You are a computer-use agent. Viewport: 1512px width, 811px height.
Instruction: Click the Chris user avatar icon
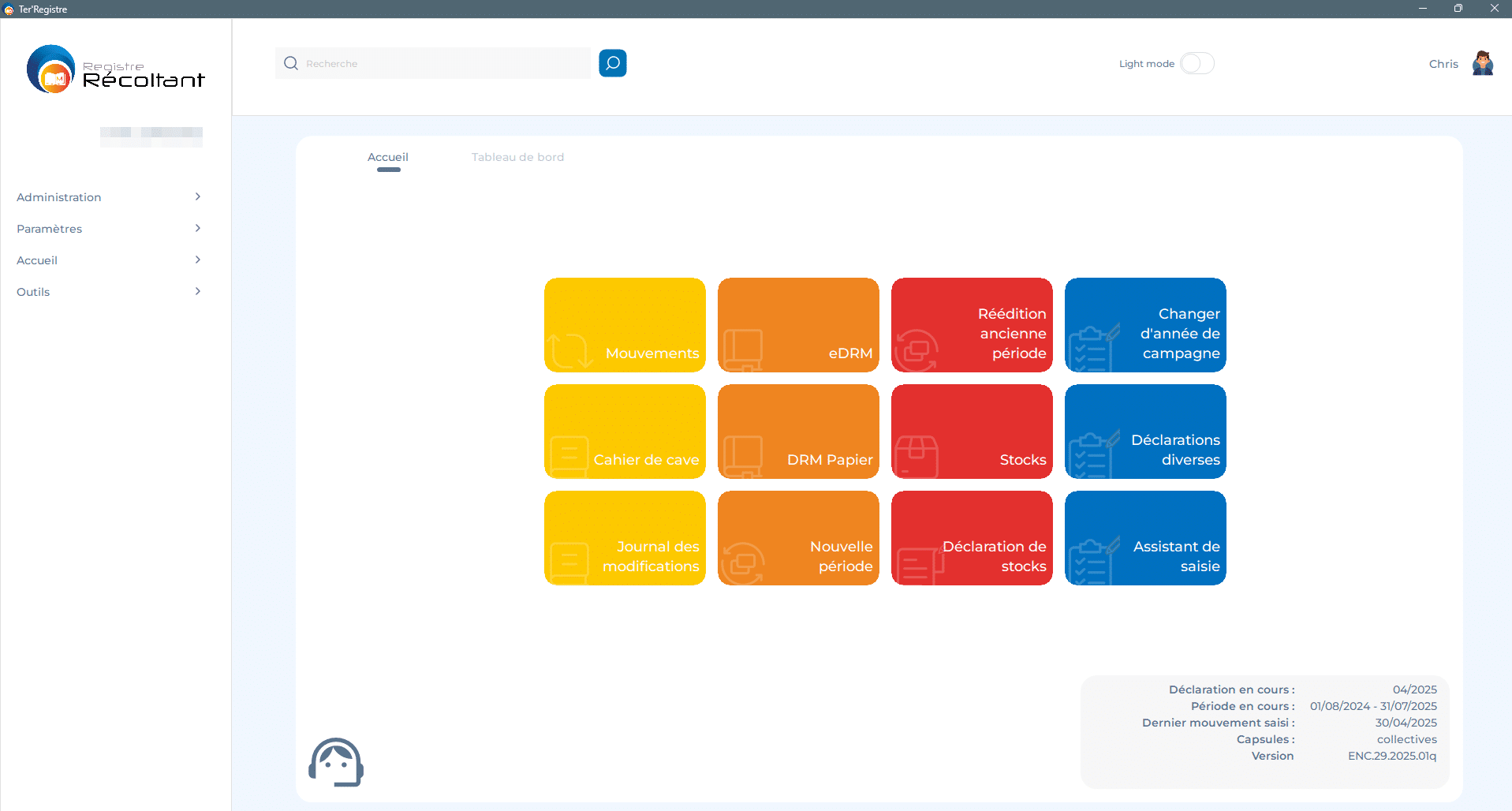[1482, 63]
